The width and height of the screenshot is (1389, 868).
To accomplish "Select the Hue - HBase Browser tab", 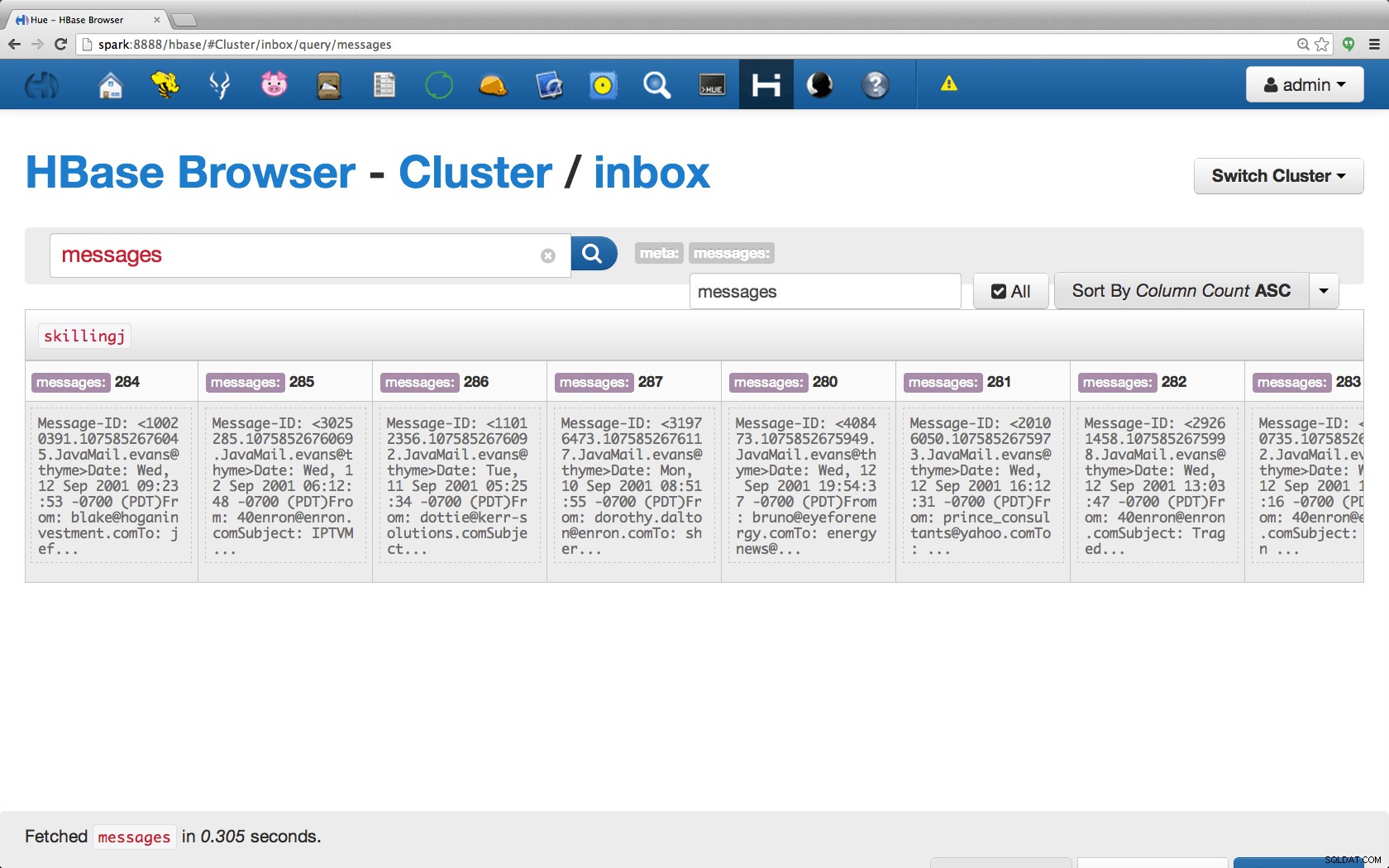I will pyautogui.click(x=86, y=19).
